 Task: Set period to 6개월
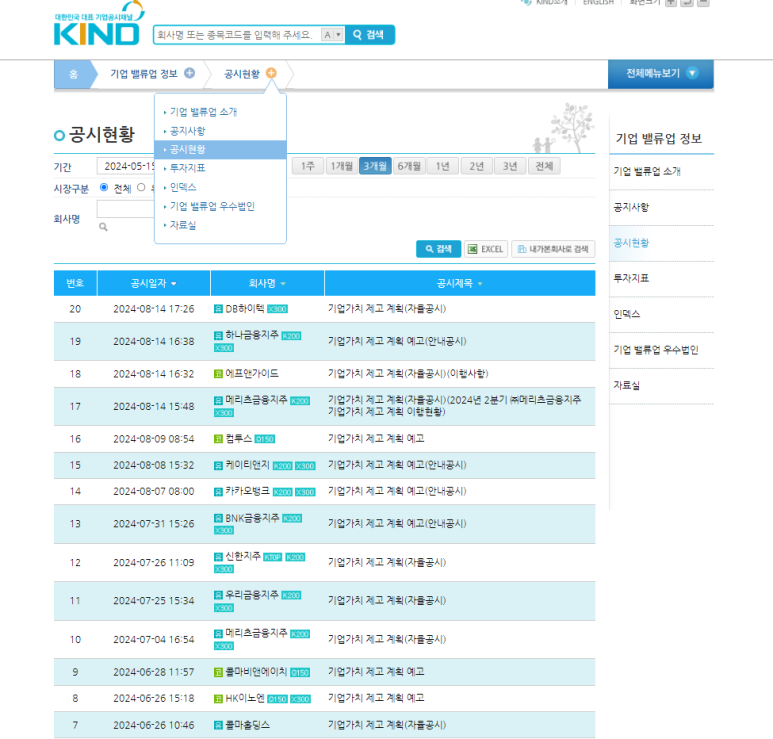click(x=409, y=166)
